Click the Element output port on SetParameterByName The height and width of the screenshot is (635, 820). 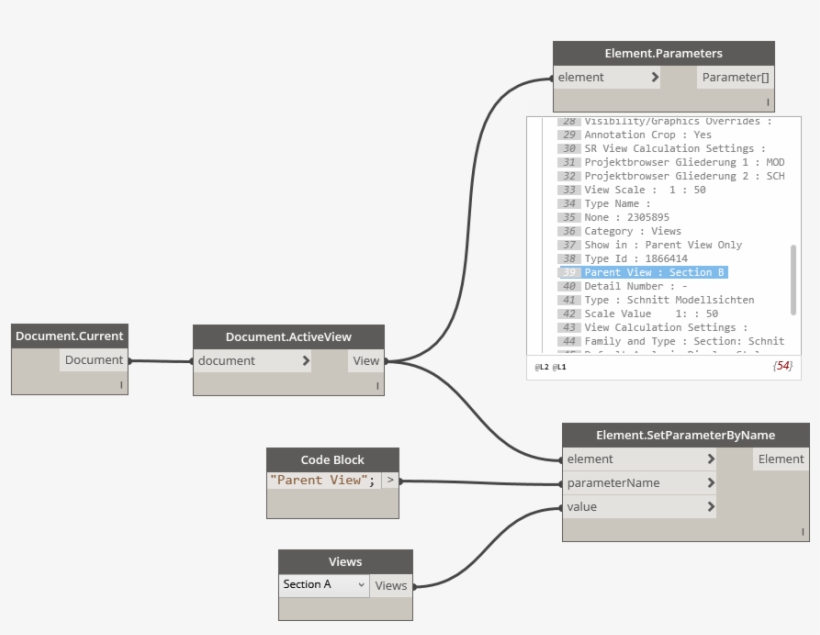780,459
